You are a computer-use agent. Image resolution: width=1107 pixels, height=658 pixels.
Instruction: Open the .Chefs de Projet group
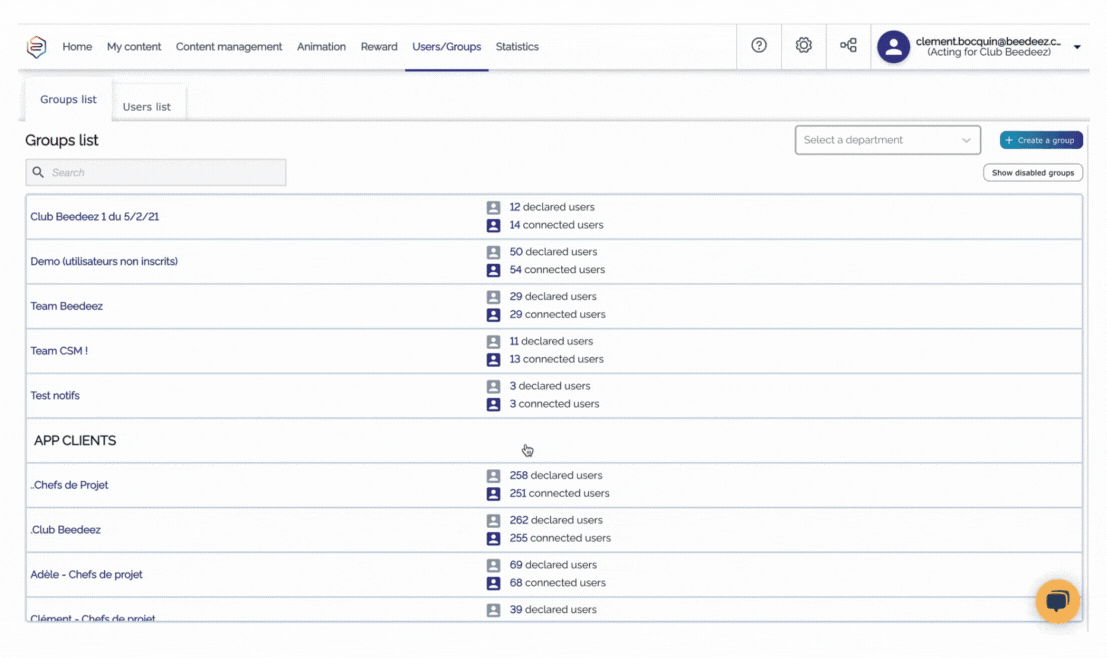point(70,485)
